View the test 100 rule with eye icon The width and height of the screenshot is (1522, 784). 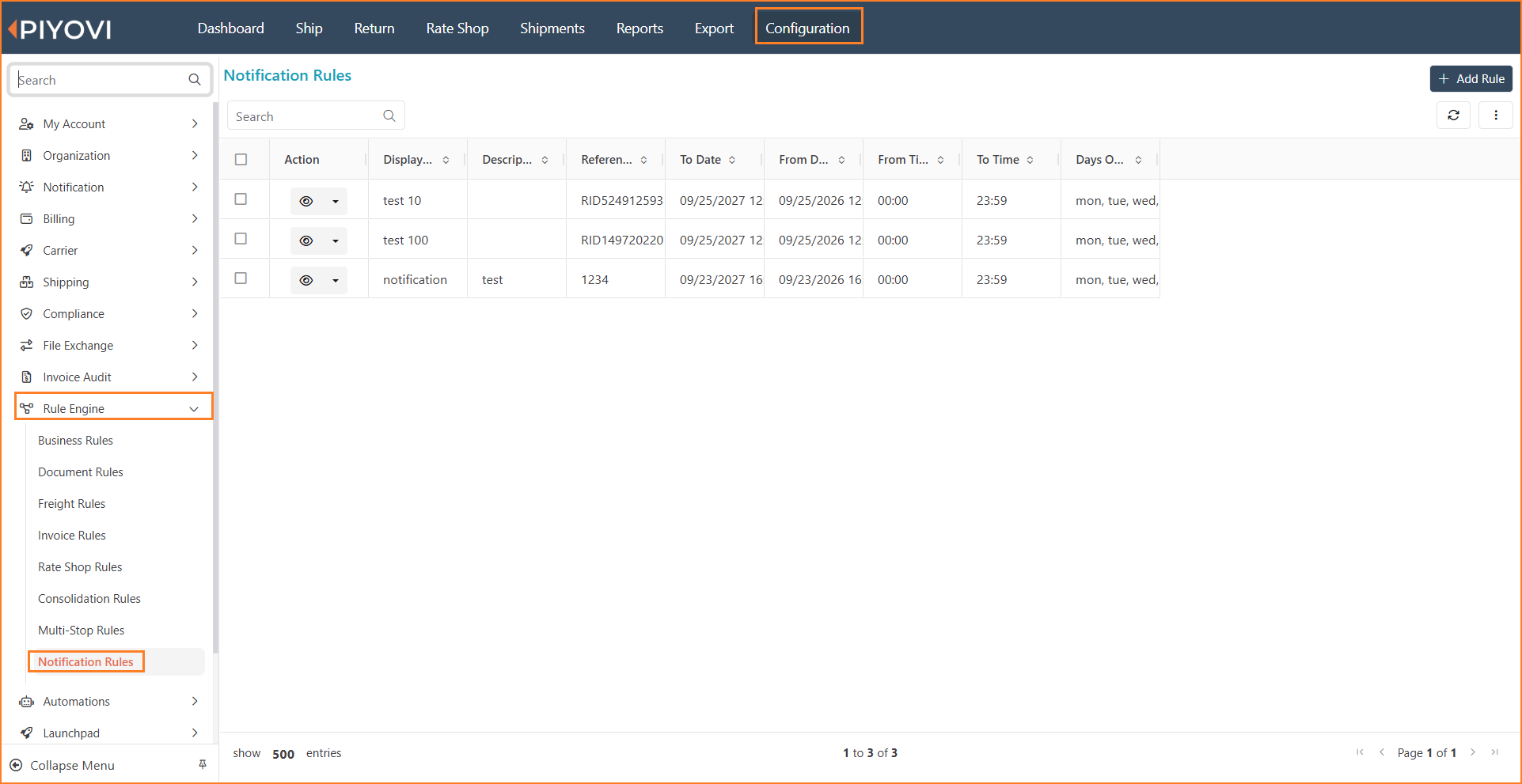pyautogui.click(x=306, y=241)
